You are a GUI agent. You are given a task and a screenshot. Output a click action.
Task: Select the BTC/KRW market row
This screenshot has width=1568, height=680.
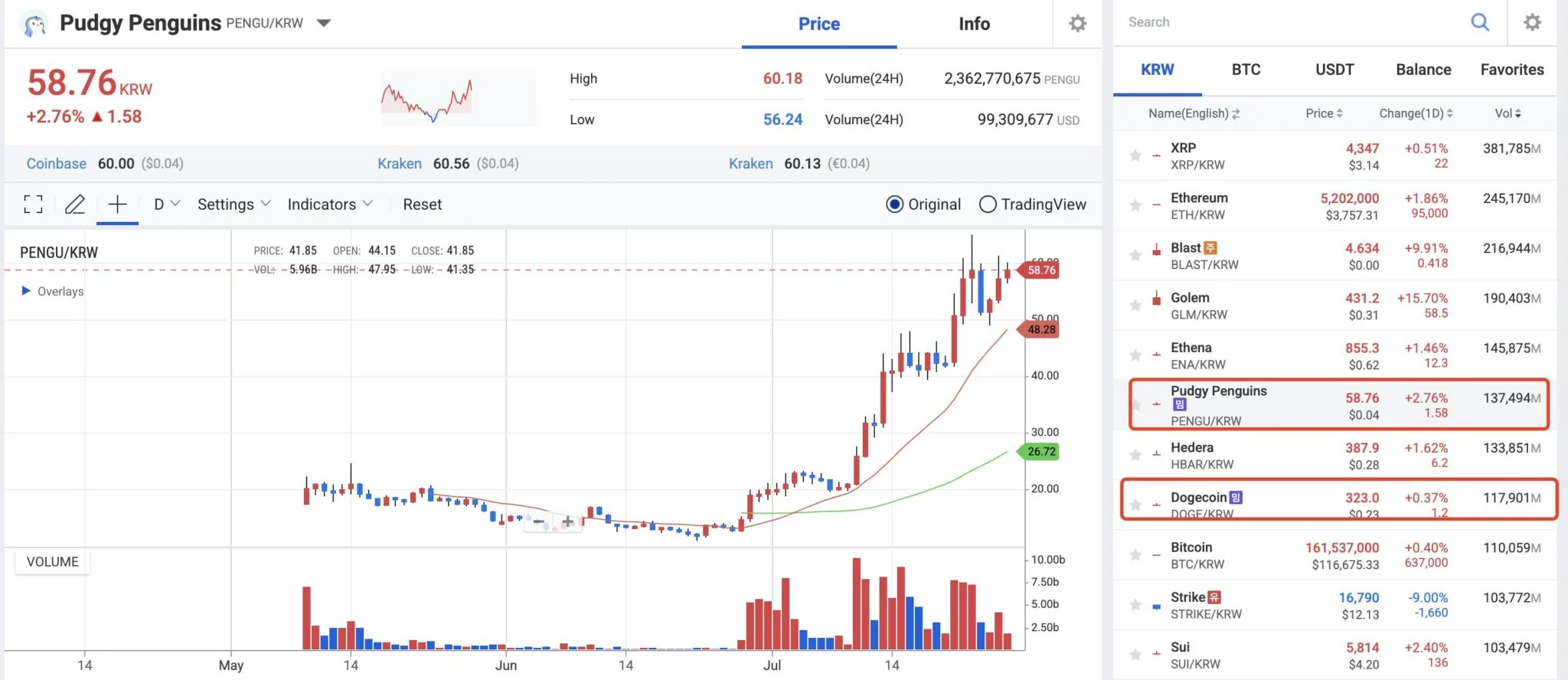1335,555
